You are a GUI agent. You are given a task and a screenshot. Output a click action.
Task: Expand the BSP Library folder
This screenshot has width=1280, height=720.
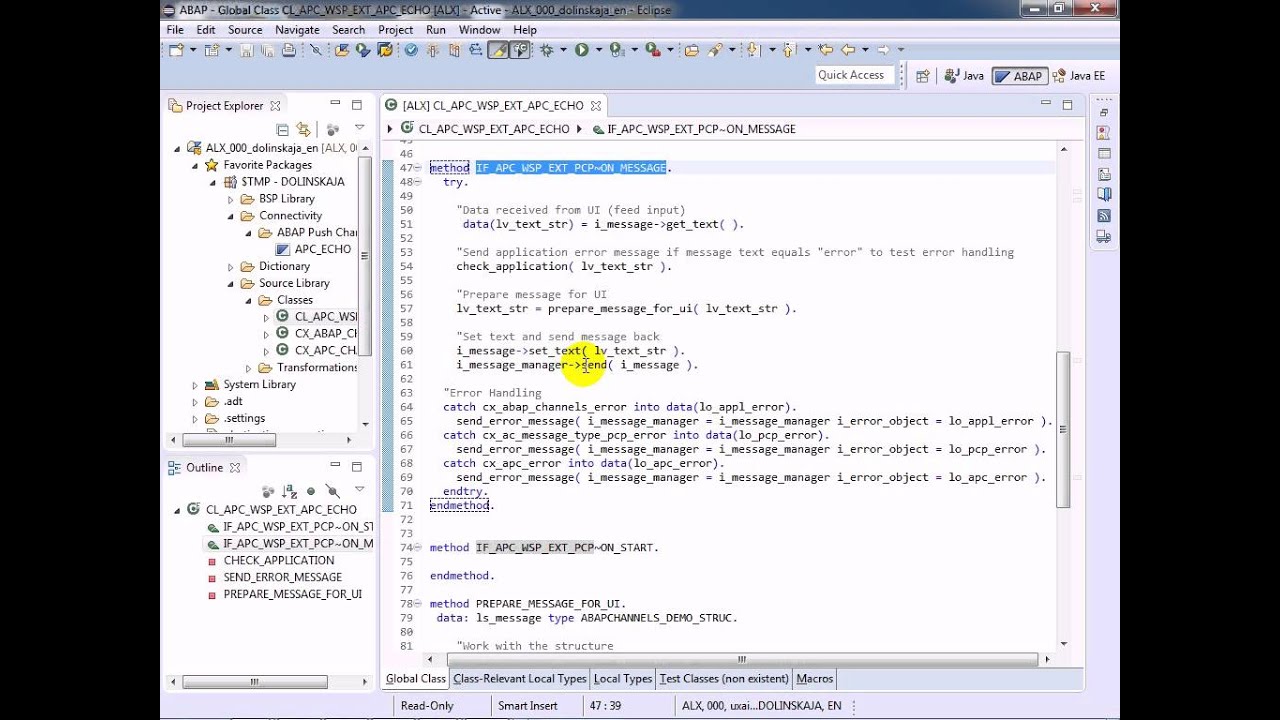click(230, 199)
